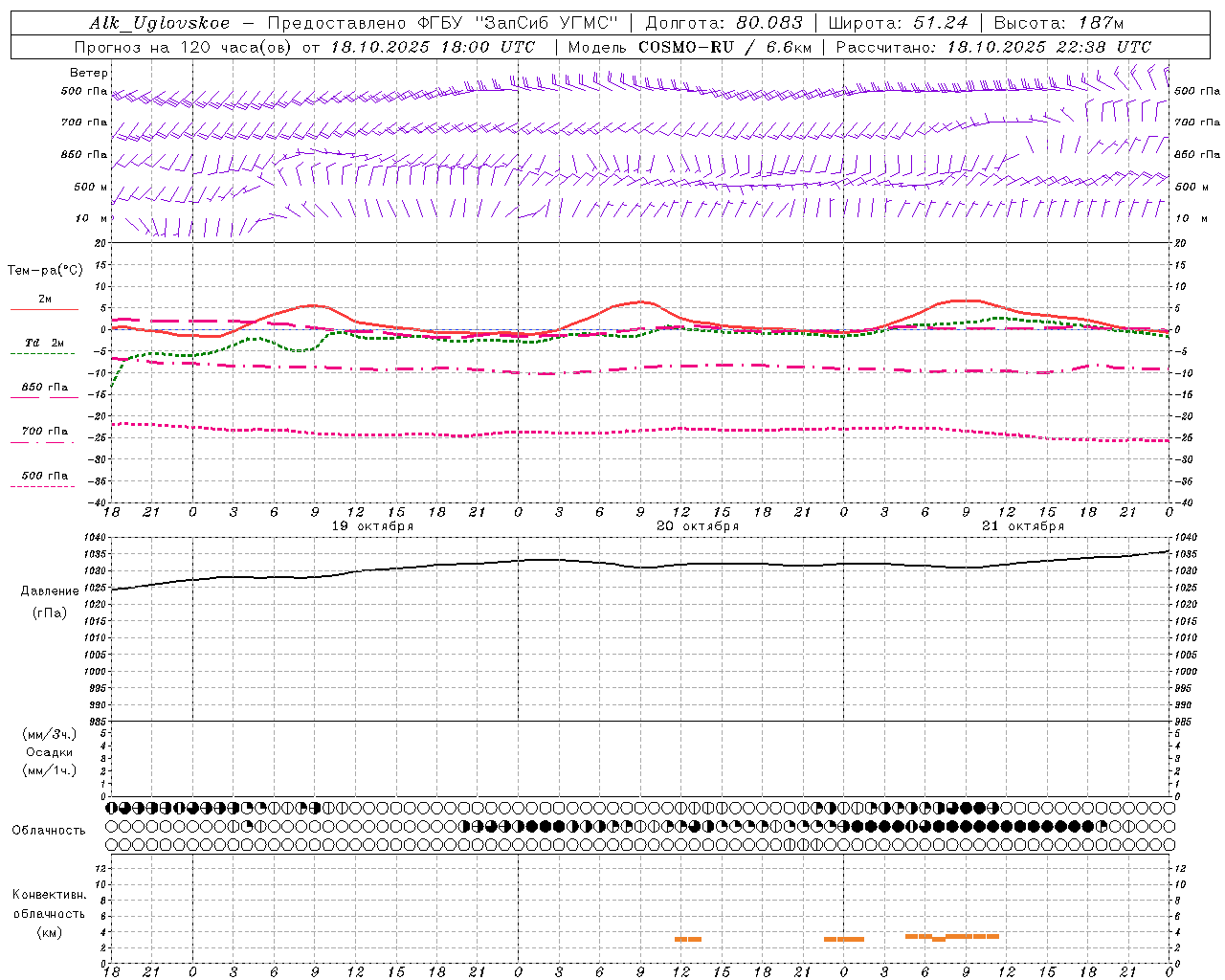Click the Тем-ра(°C) axis label

pos(45,271)
